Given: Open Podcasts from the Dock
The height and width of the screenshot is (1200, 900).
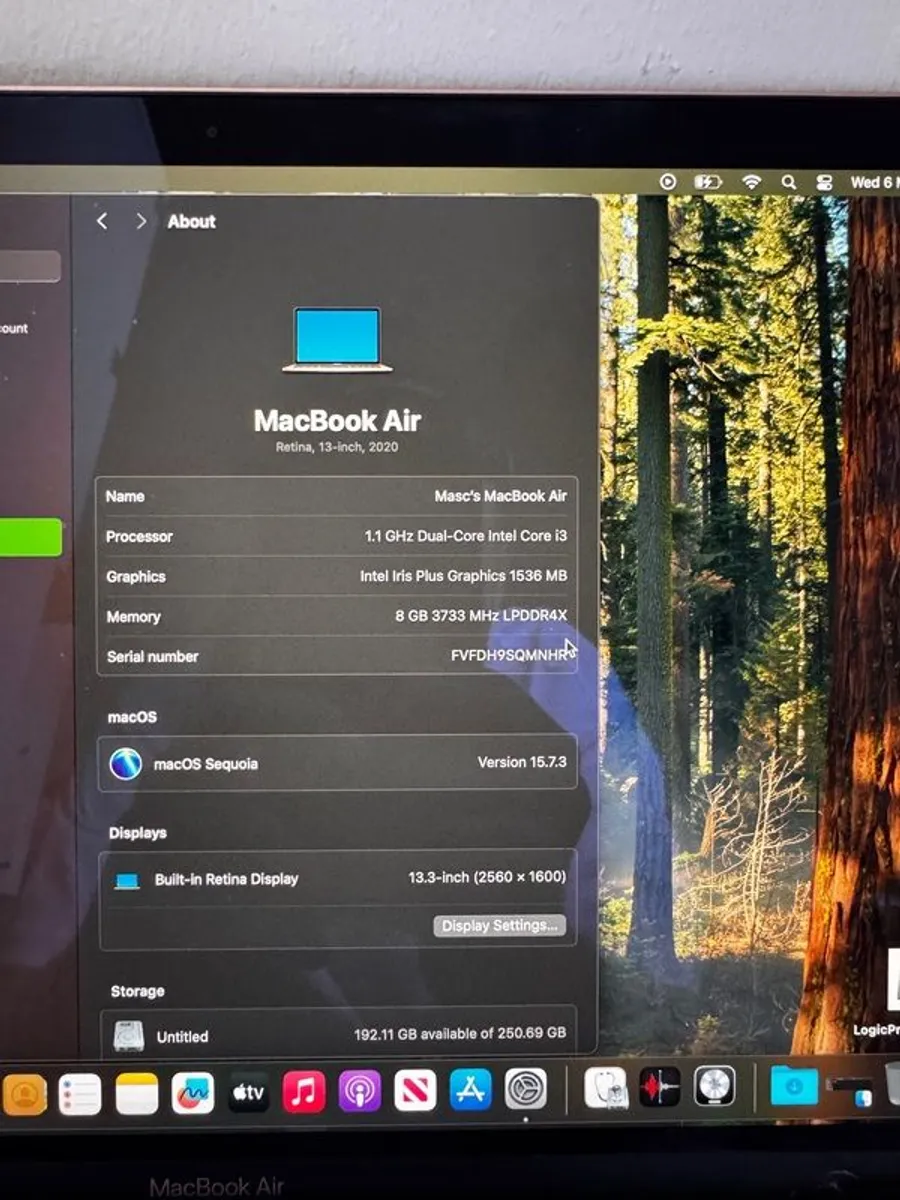Looking at the screenshot, I should [x=360, y=1091].
